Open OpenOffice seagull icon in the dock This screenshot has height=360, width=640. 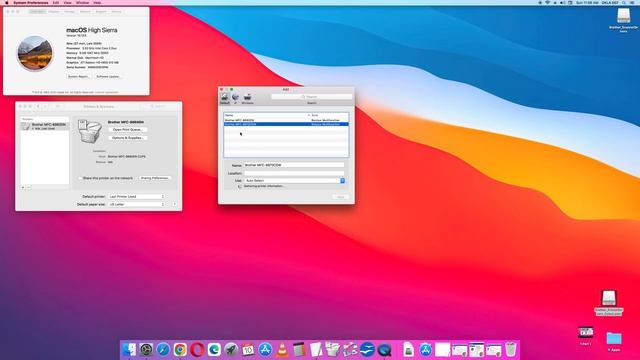click(x=367, y=349)
